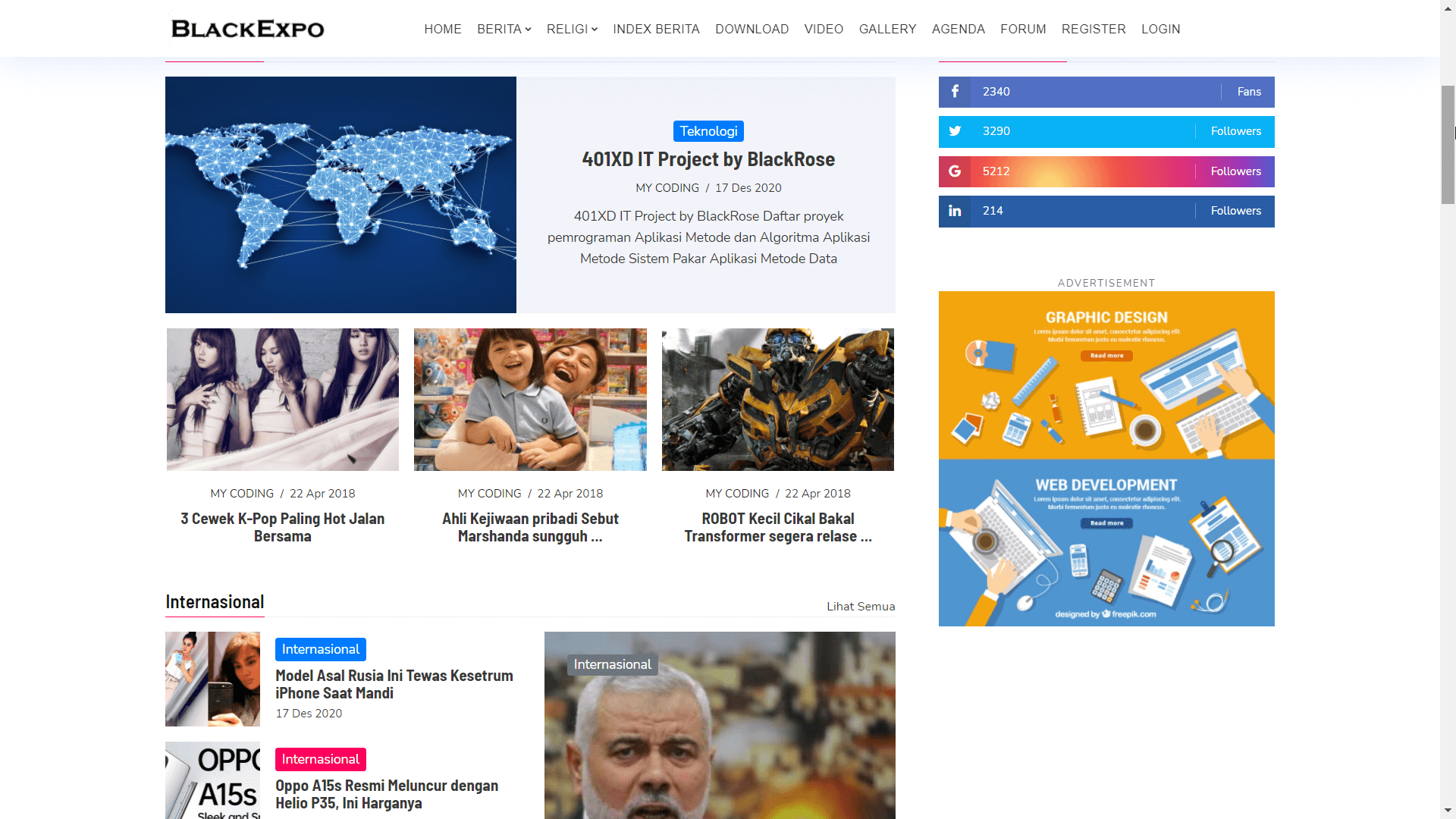The height and width of the screenshot is (819, 1456).
Task: Click the page vertical scrollbar thumb
Action: pos(1448,144)
